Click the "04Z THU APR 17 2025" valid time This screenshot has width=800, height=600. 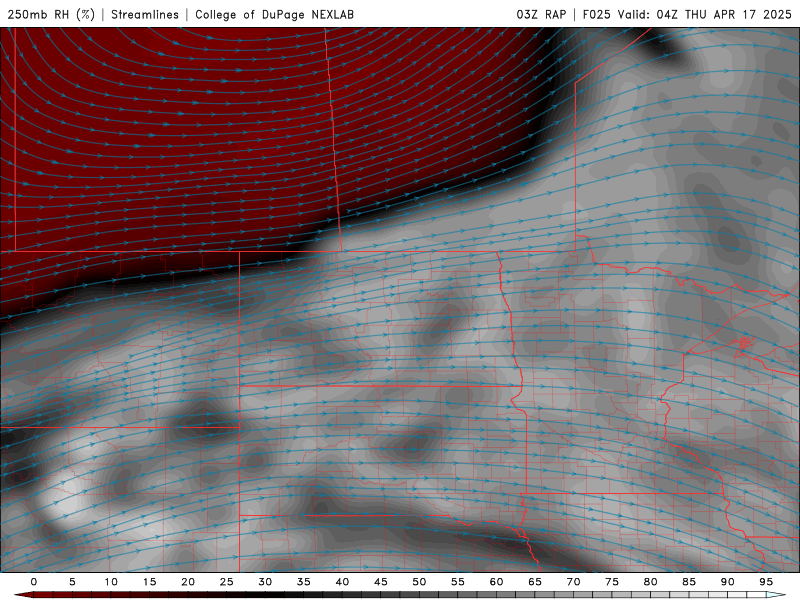tap(724, 14)
